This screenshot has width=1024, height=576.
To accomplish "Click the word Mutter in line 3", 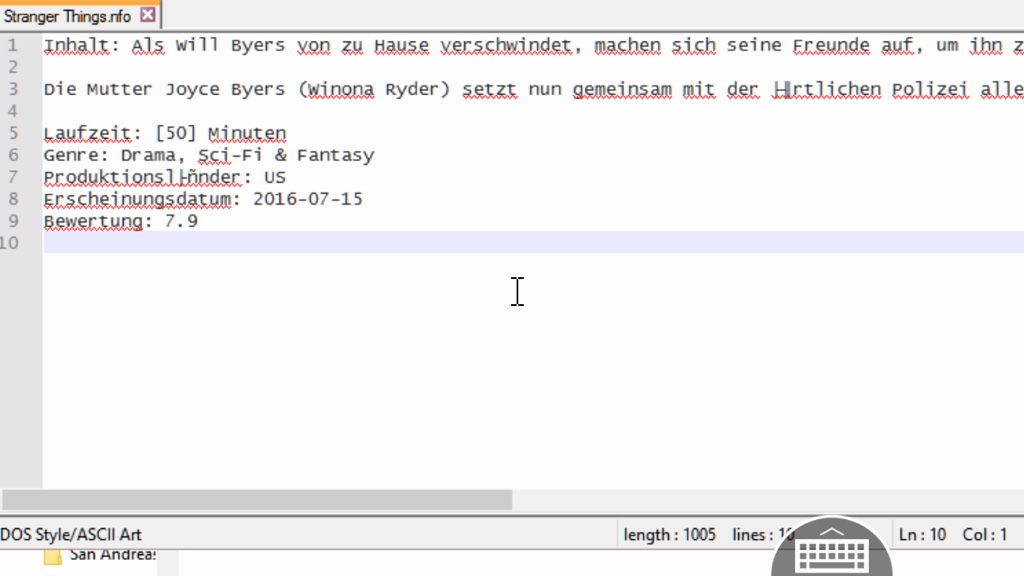I will coord(120,89).
